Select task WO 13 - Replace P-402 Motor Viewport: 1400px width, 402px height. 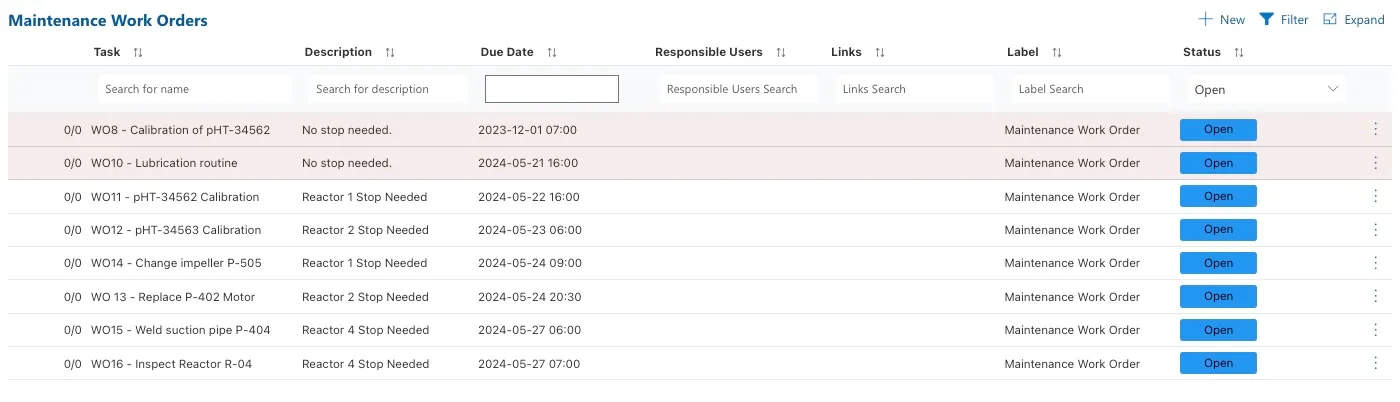(x=173, y=297)
